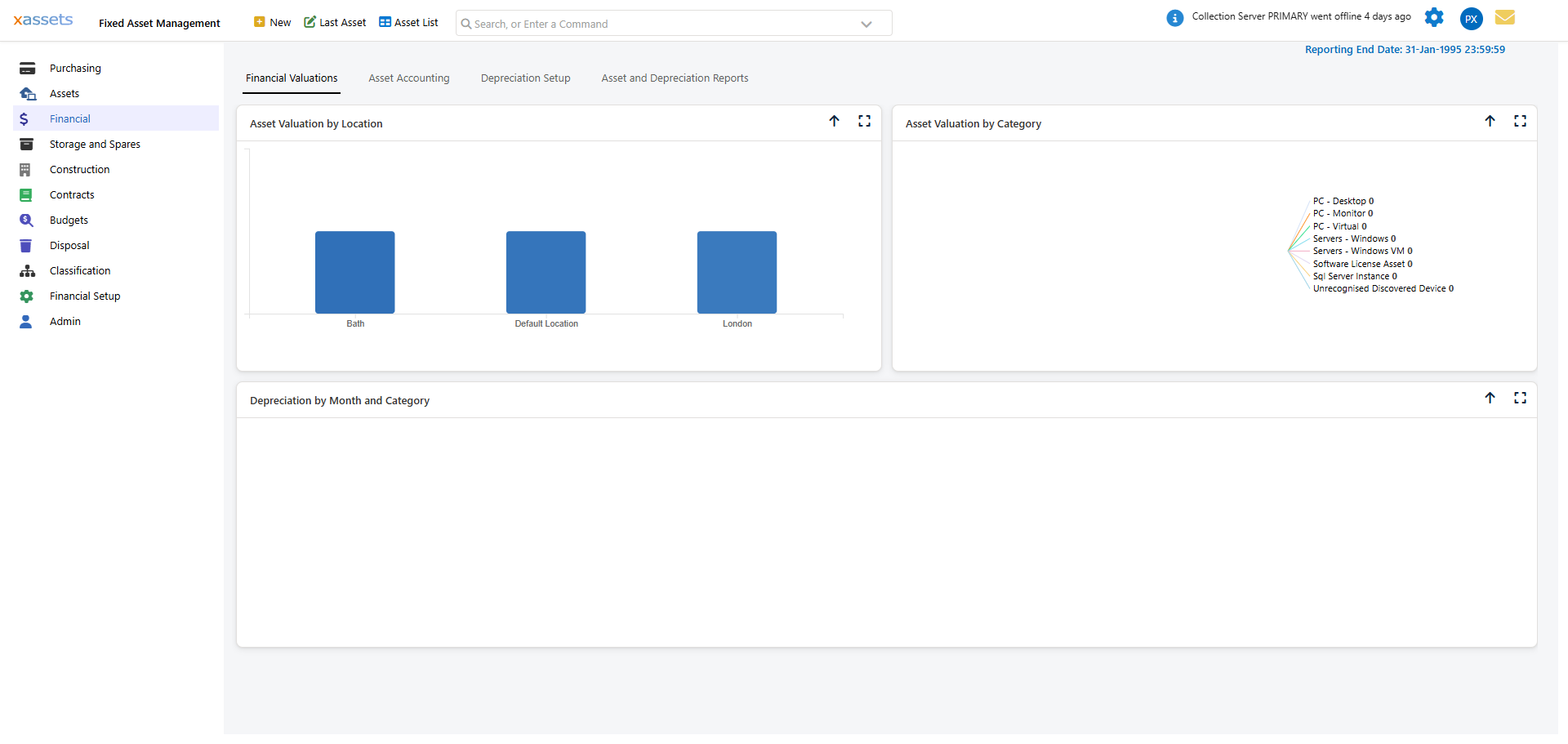Click the mail envelope icon top right
The height and width of the screenshot is (744, 1568).
(x=1505, y=17)
